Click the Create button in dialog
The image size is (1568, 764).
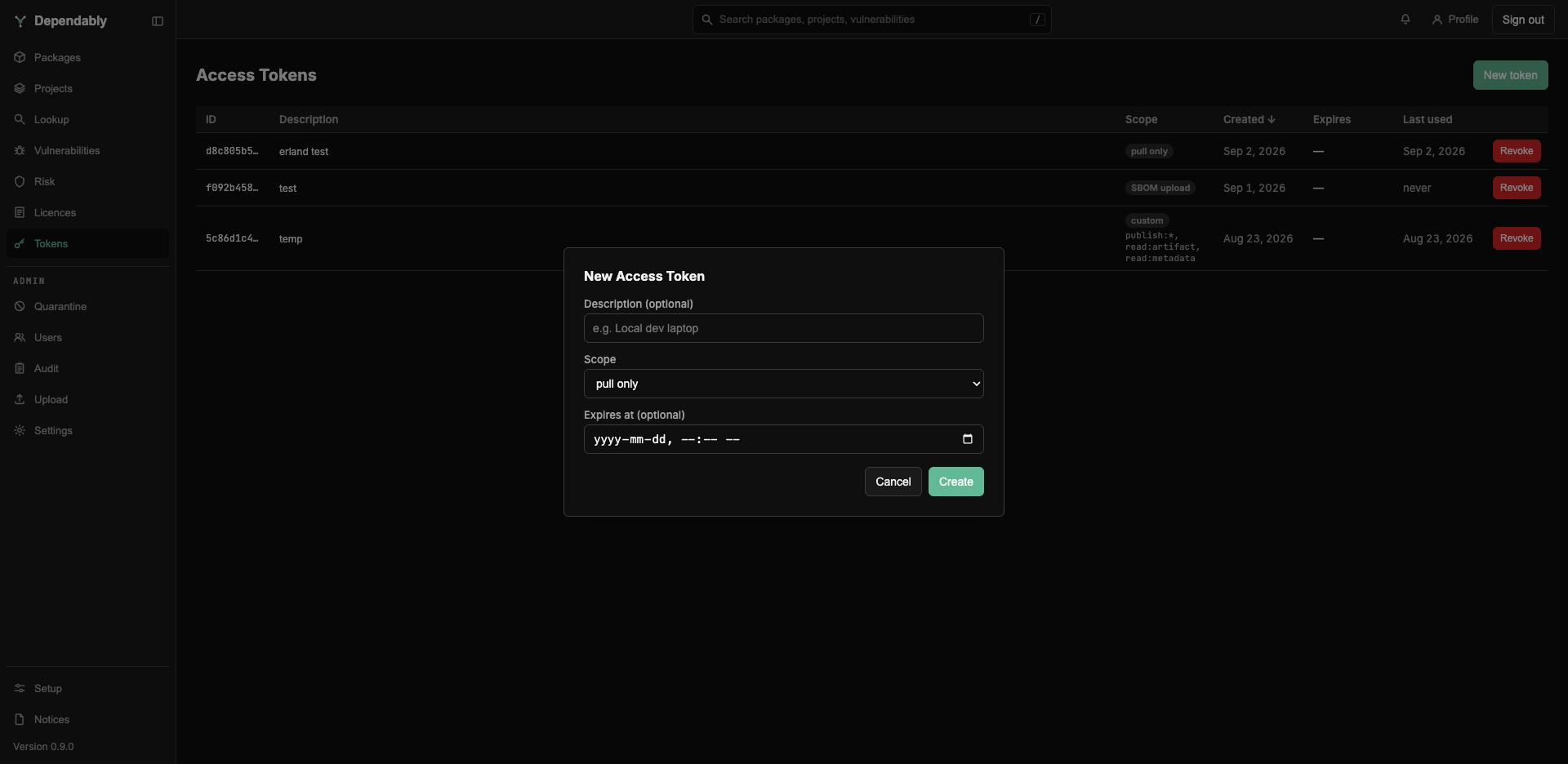[956, 482]
